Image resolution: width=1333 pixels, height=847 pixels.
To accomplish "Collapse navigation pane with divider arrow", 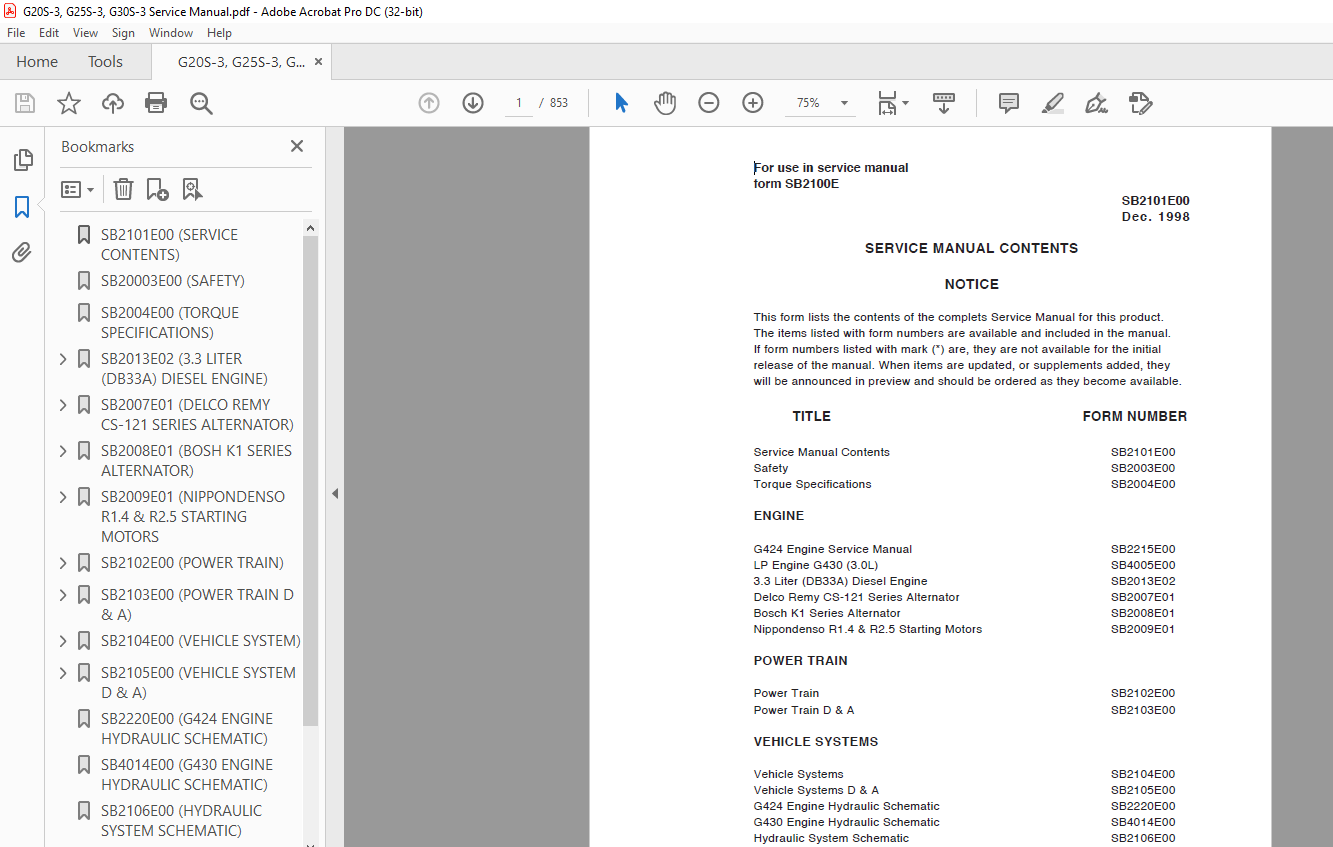I will (335, 493).
